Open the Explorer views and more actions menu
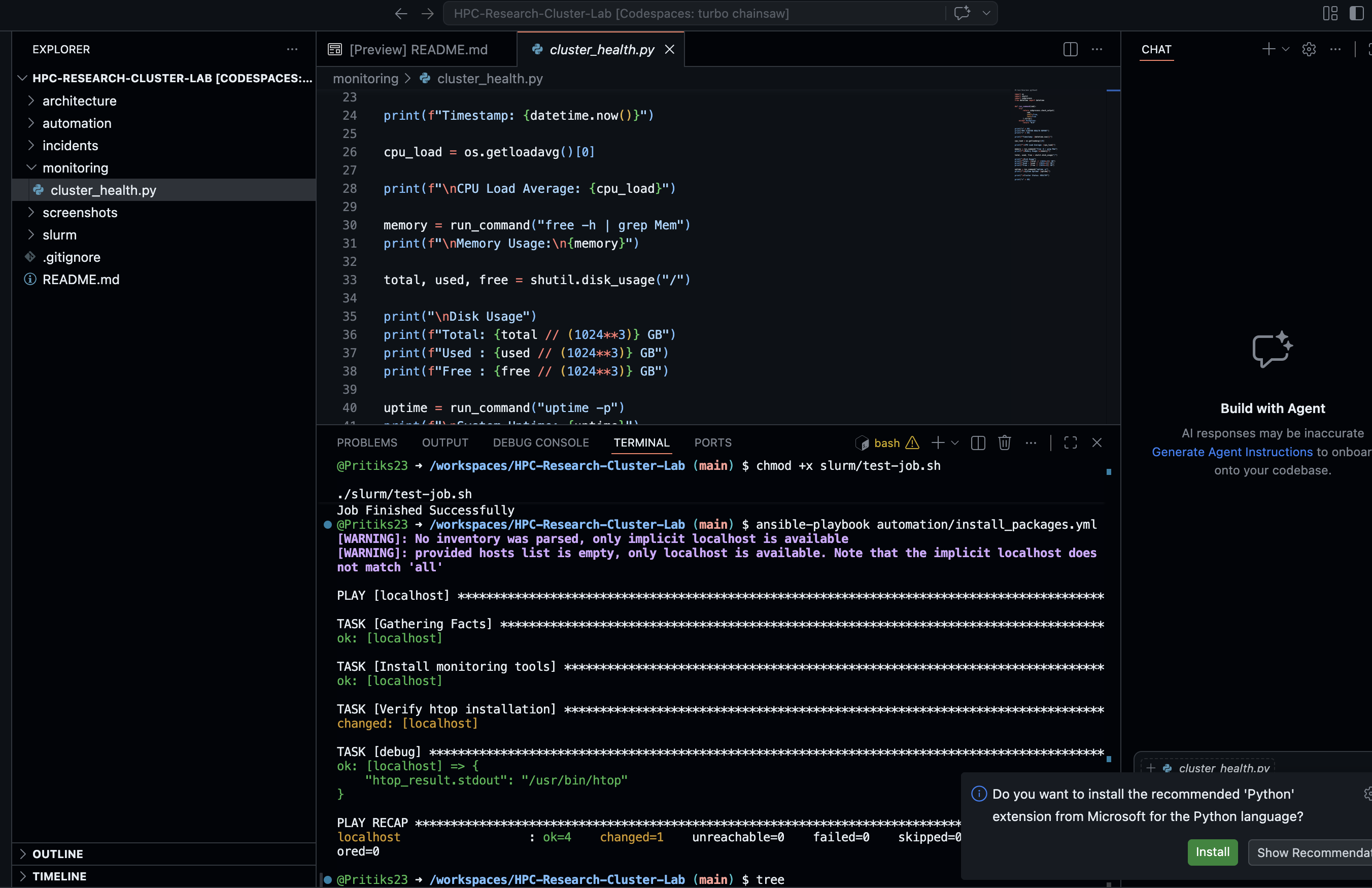The image size is (1372, 888). [292, 50]
